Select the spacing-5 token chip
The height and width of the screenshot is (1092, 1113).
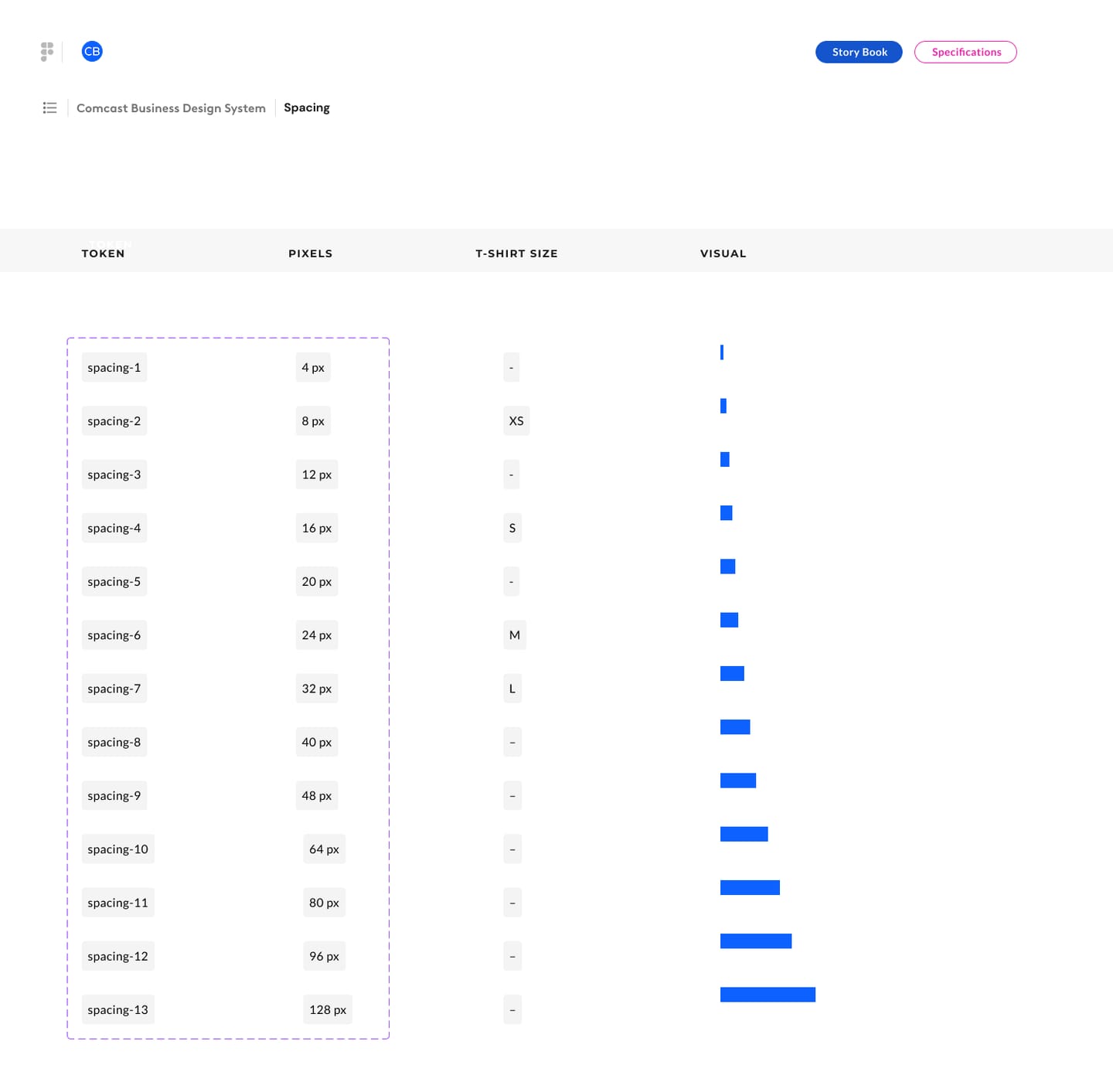pyautogui.click(x=114, y=581)
